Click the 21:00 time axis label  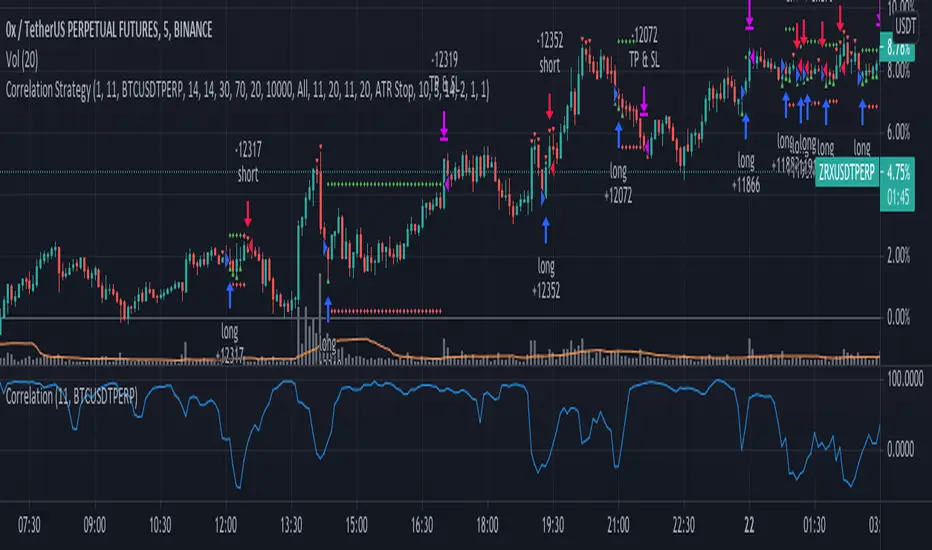pos(618,526)
